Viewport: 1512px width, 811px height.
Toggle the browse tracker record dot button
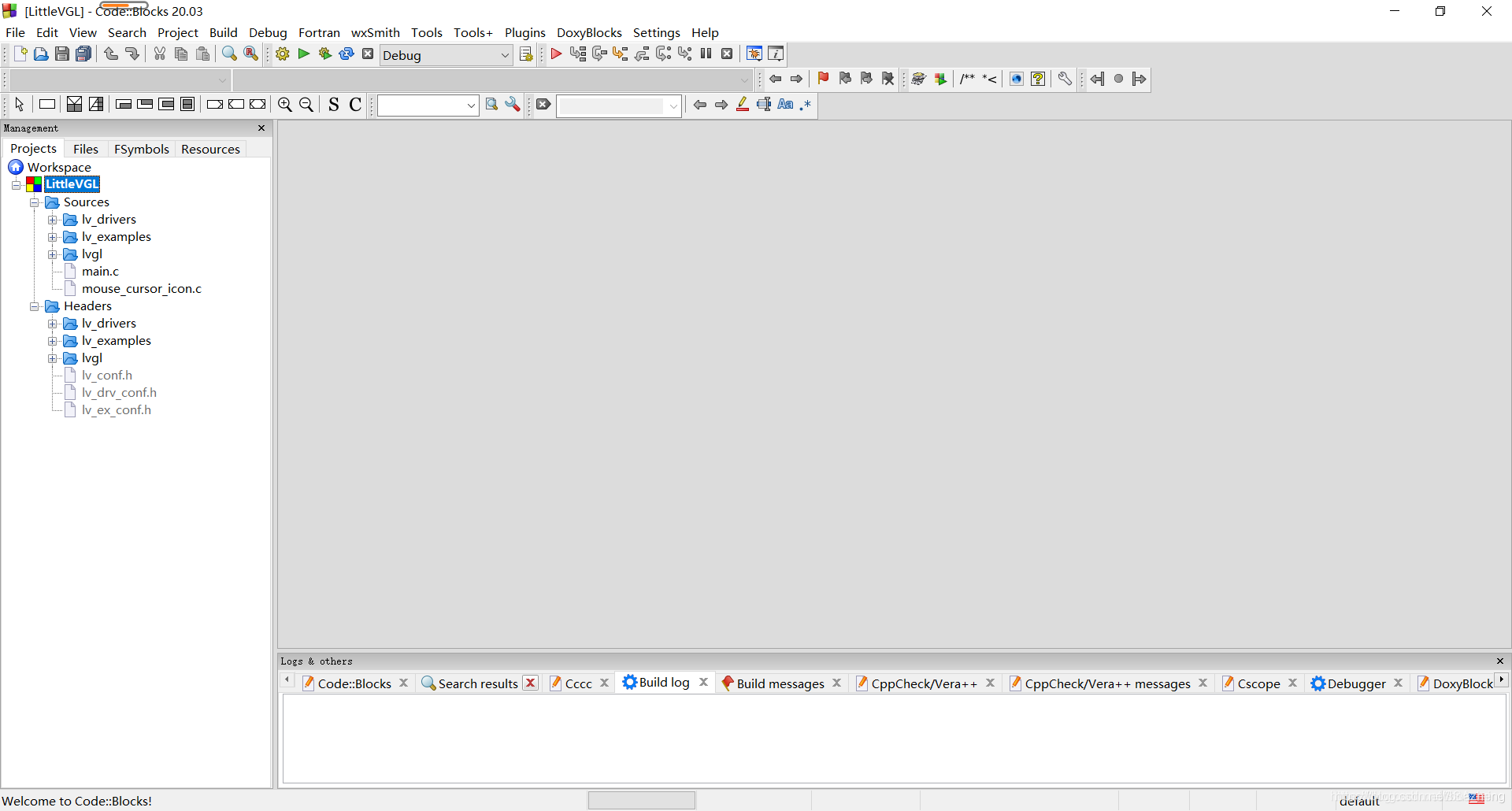tap(1118, 79)
